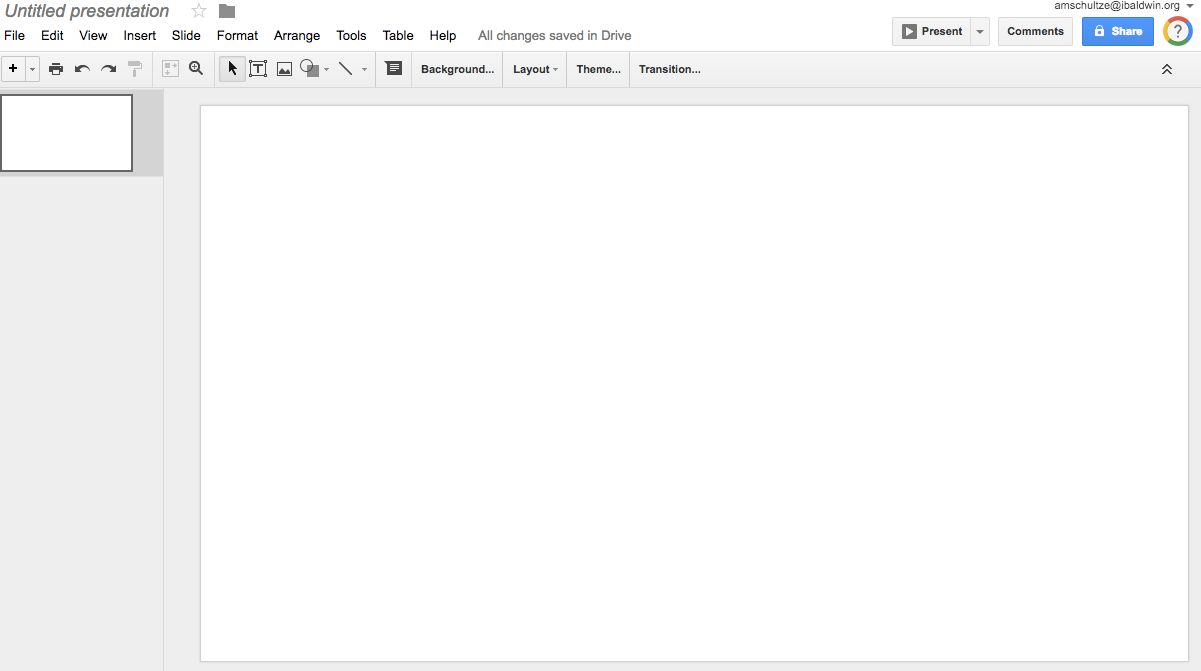This screenshot has height=671, width=1201.
Task: Activate the paint format roller tool
Action: tap(135, 69)
